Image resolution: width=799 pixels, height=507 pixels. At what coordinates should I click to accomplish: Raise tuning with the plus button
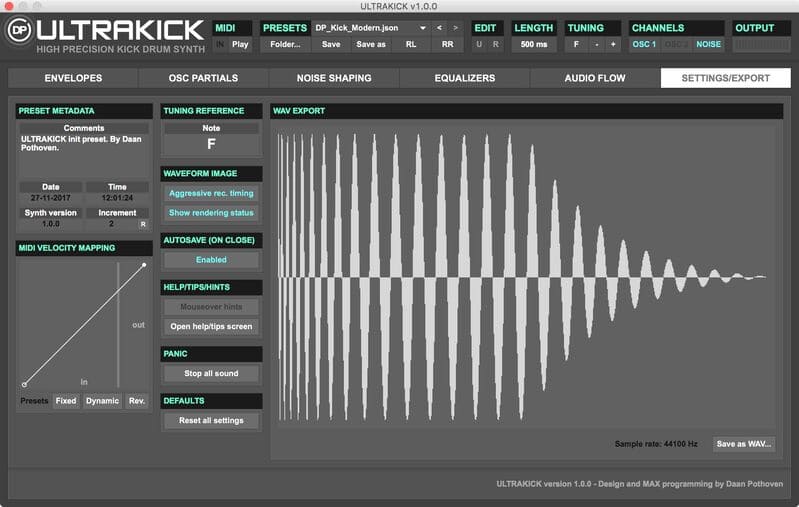[613, 44]
